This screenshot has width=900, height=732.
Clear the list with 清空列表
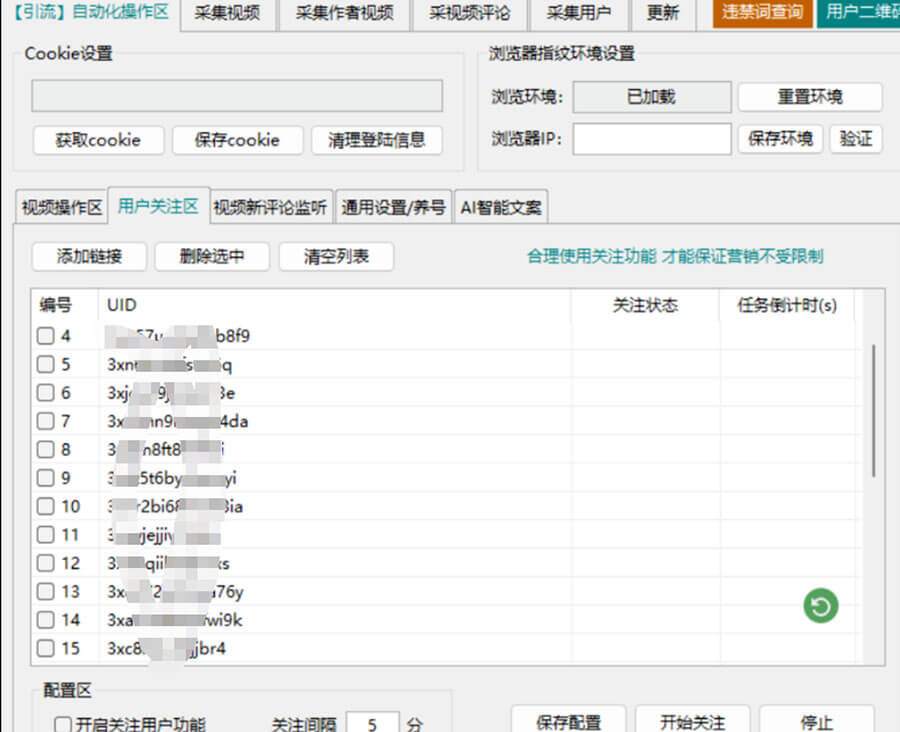coord(335,257)
